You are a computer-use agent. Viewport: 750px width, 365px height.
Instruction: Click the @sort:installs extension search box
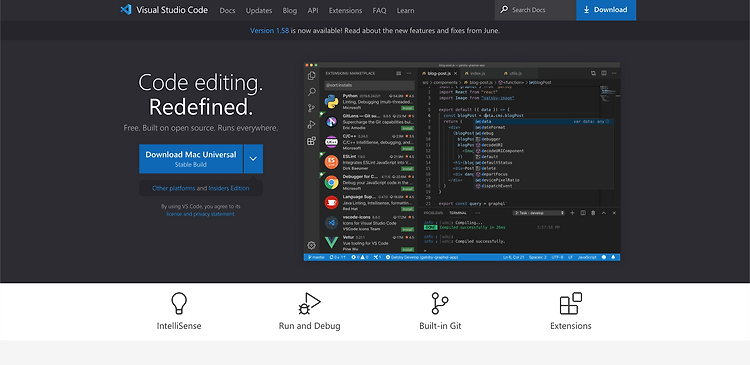369,85
